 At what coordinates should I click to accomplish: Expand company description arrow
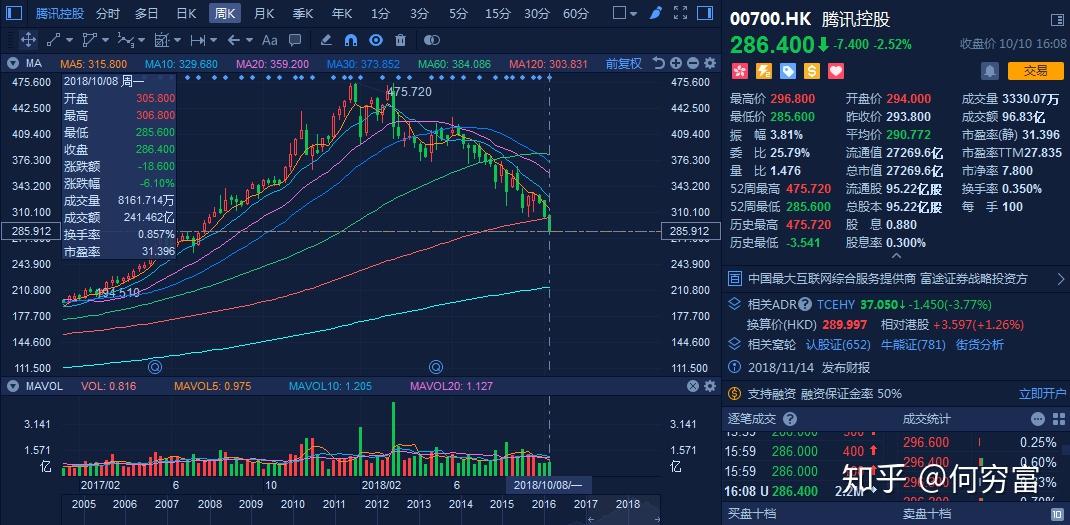click(1060, 279)
